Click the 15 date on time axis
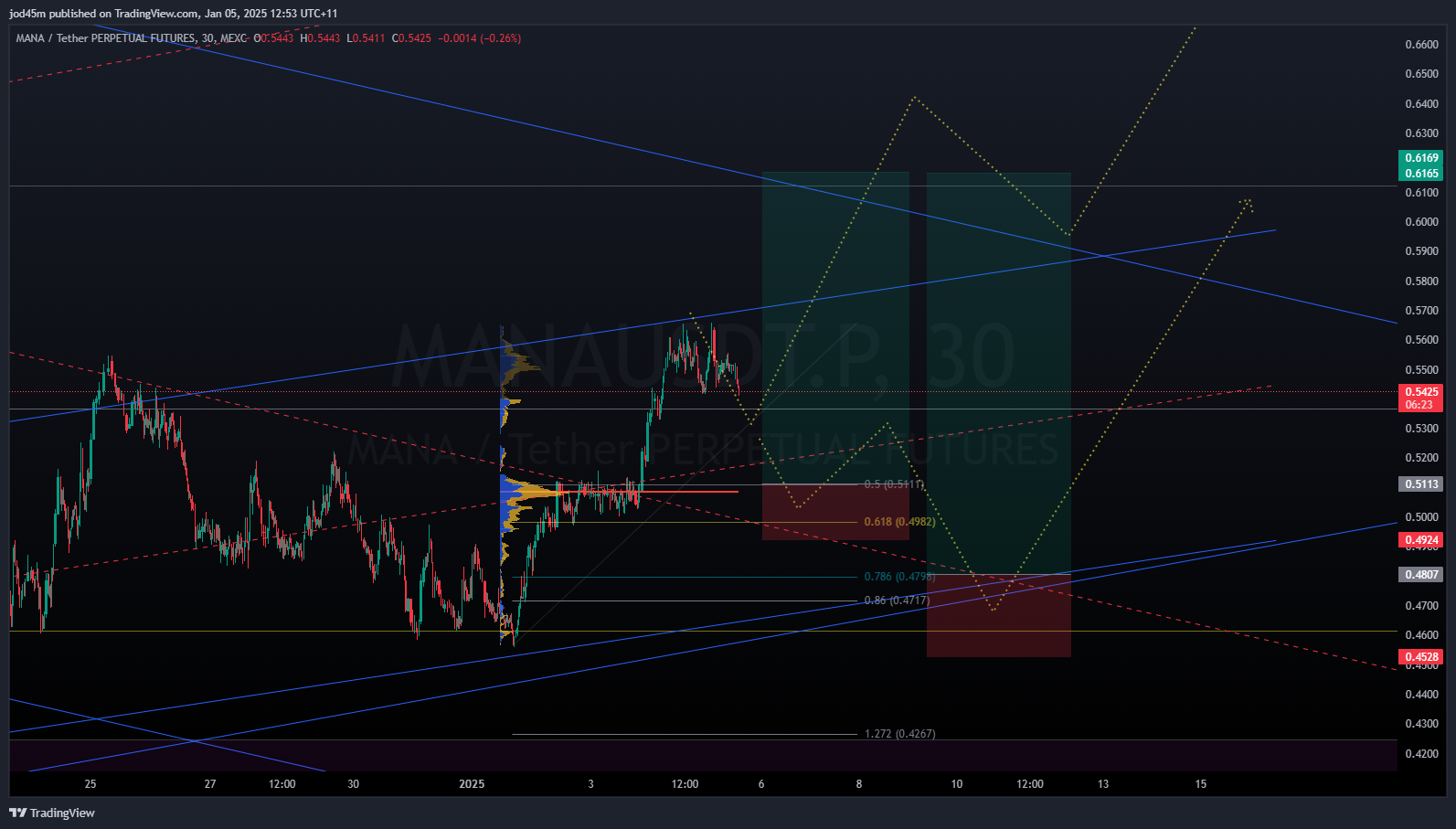 1201,784
